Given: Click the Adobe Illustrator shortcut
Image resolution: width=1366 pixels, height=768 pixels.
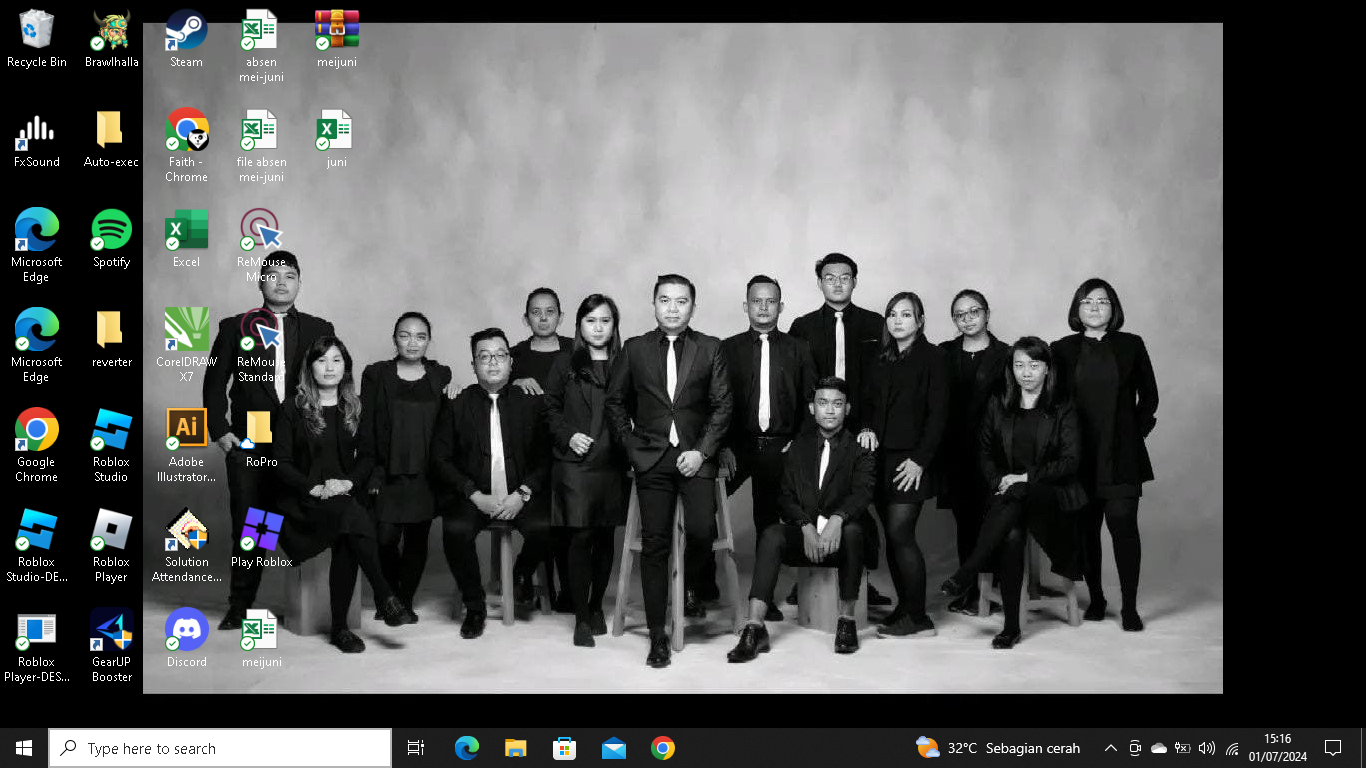Looking at the screenshot, I should [186, 446].
